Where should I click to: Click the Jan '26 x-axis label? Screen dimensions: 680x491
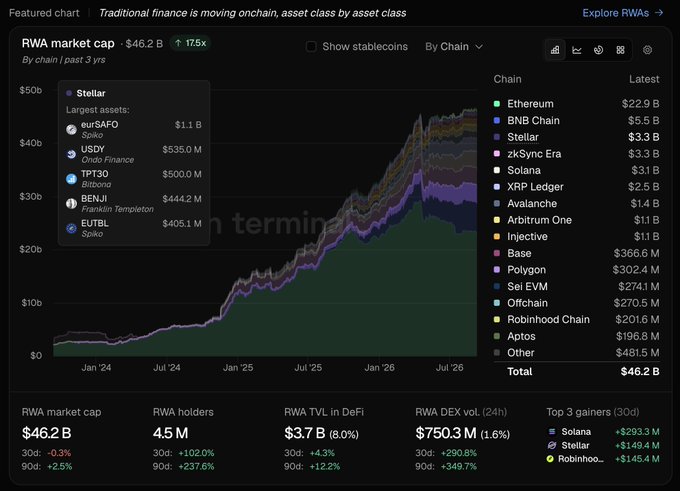[x=379, y=367]
